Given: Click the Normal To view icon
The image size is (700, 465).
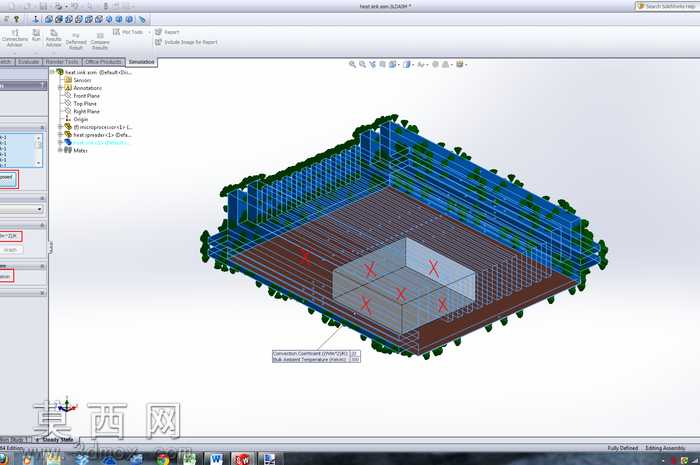Looking at the screenshot, I should (x=36, y=19).
